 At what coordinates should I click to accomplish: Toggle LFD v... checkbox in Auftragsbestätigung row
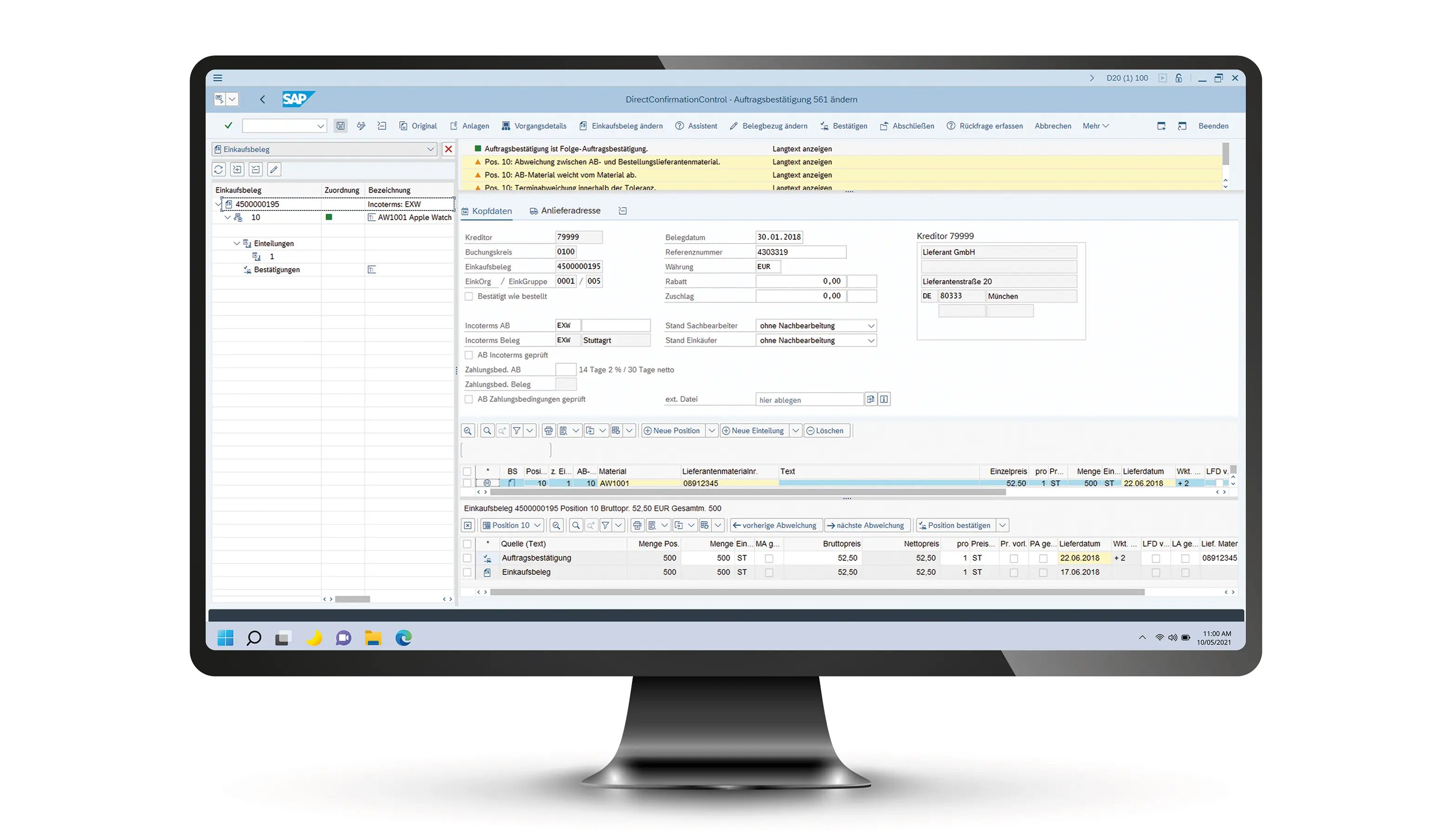tap(1156, 558)
